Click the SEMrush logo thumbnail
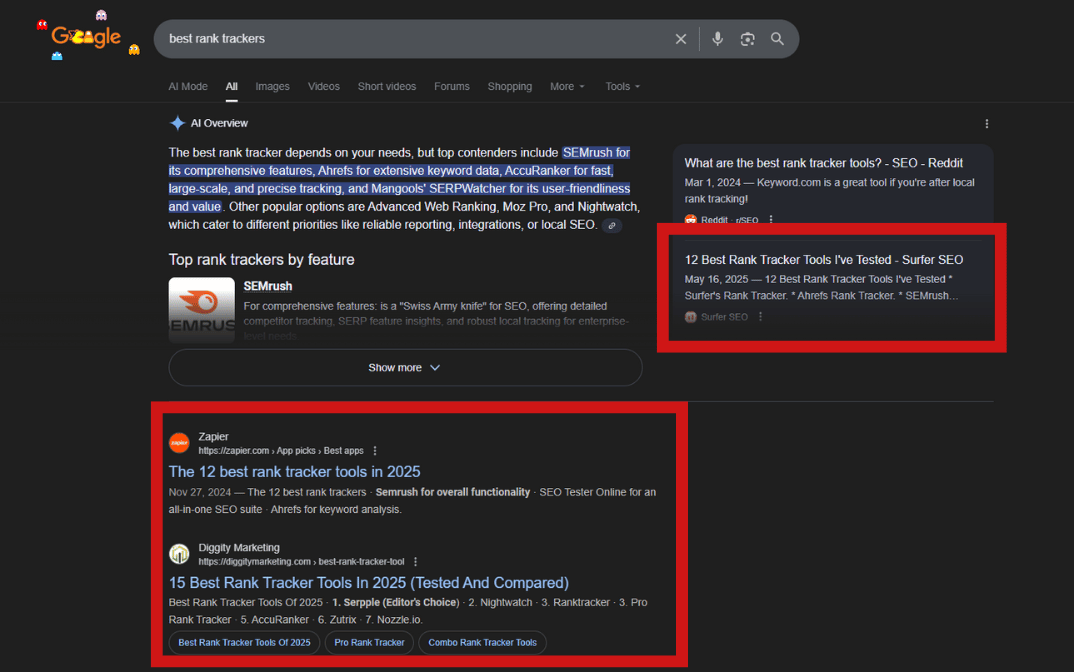 [201, 310]
